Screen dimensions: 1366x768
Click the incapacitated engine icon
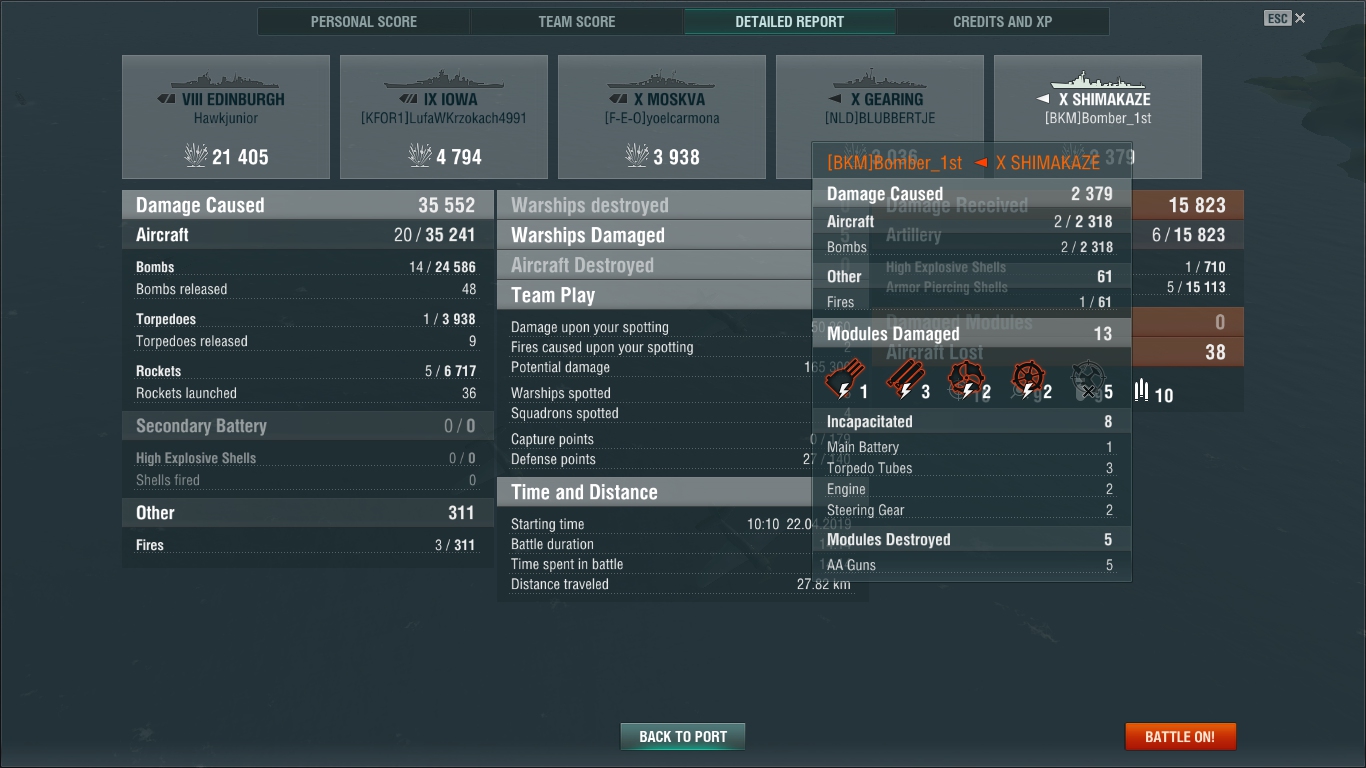point(965,381)
